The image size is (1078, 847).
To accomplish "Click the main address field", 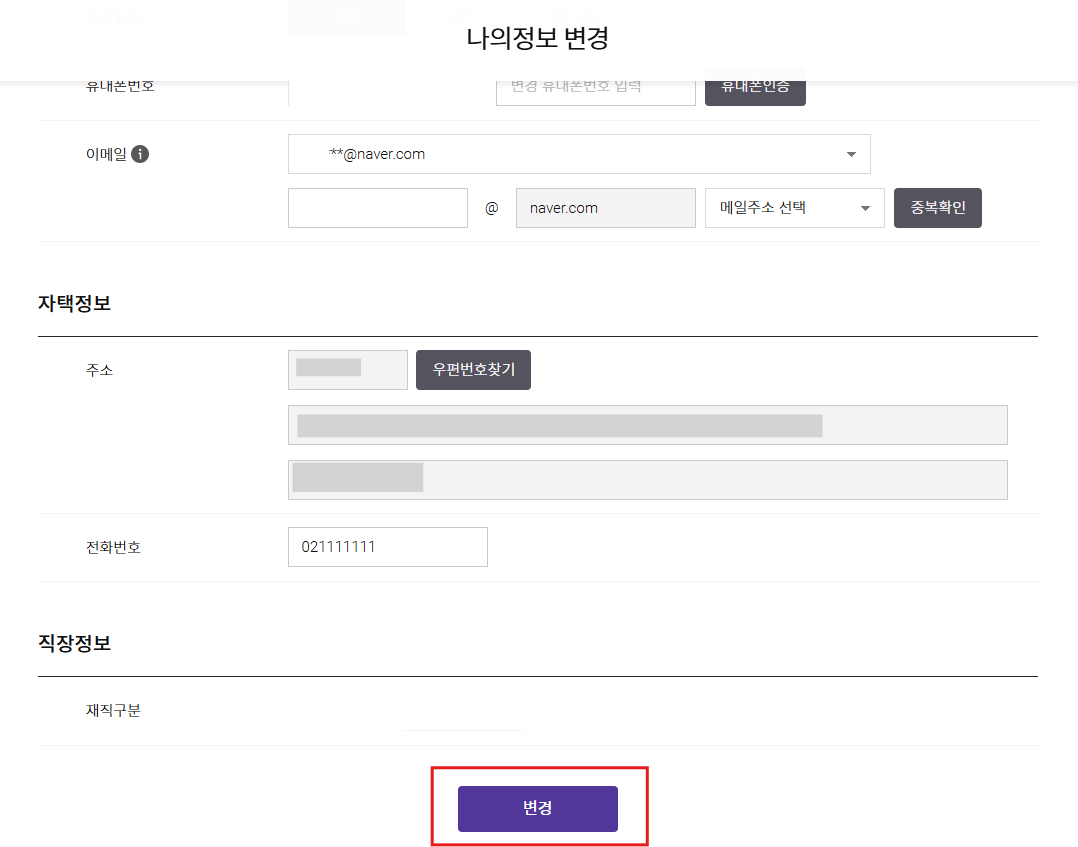I will 648,425.
